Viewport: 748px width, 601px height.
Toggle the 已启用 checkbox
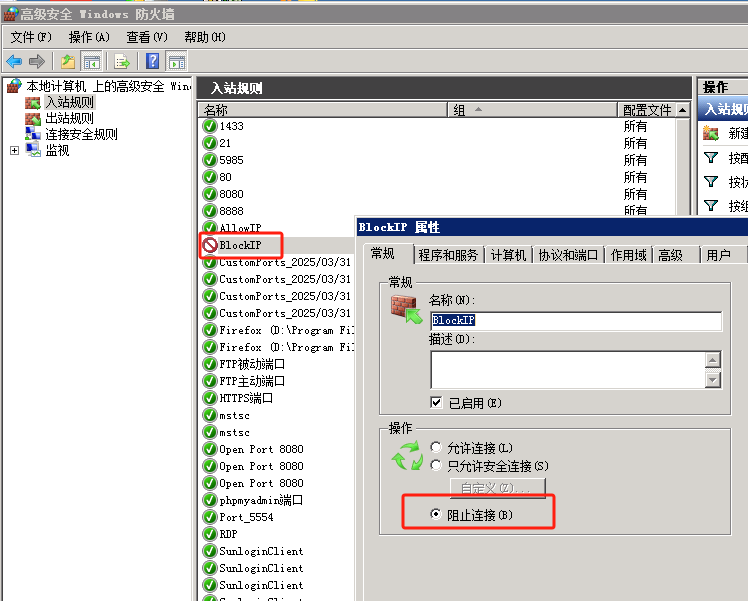[x=436, y=402]
